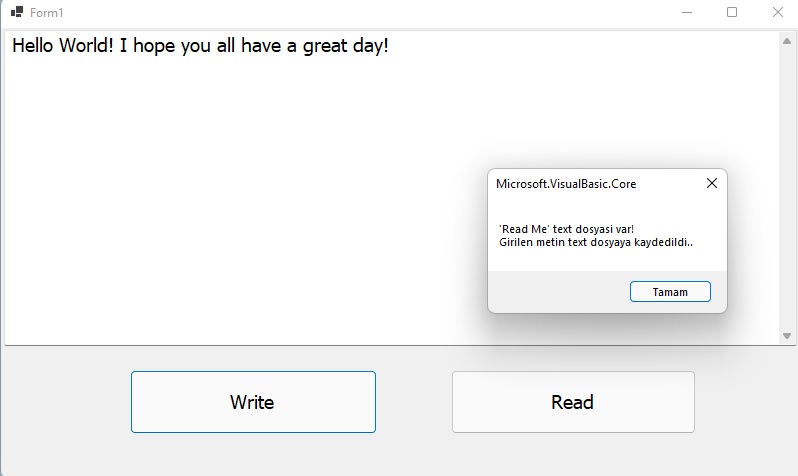The image size is (798, 476).
Task: Minimize the Form1 window
Action: click(x=687, y=12)
